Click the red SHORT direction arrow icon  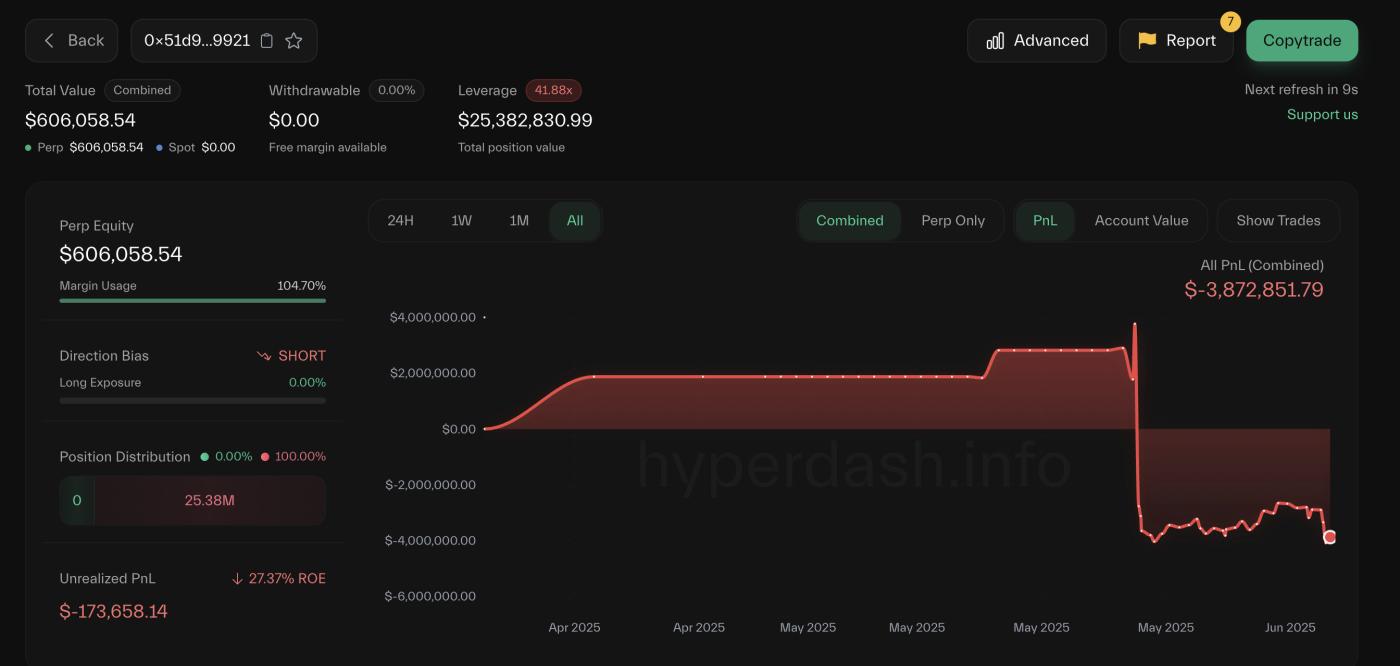264,355
